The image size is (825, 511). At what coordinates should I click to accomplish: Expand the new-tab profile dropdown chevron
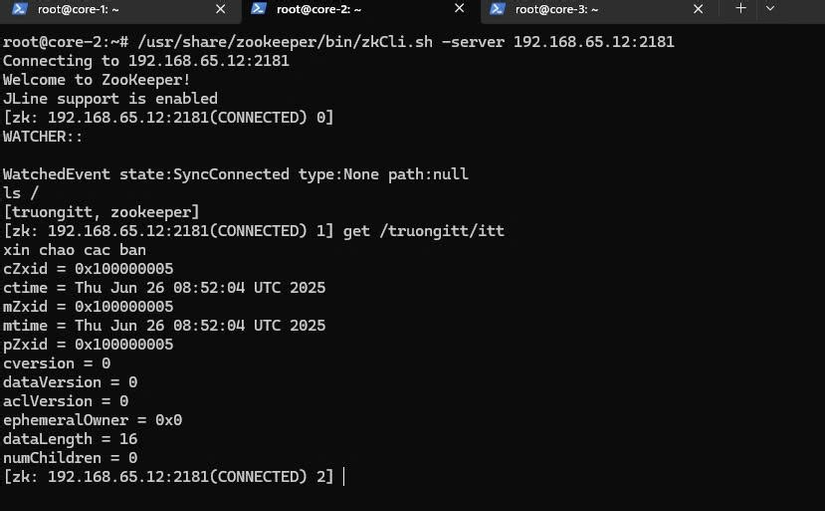pyautogui.click(x=770, y=8)
